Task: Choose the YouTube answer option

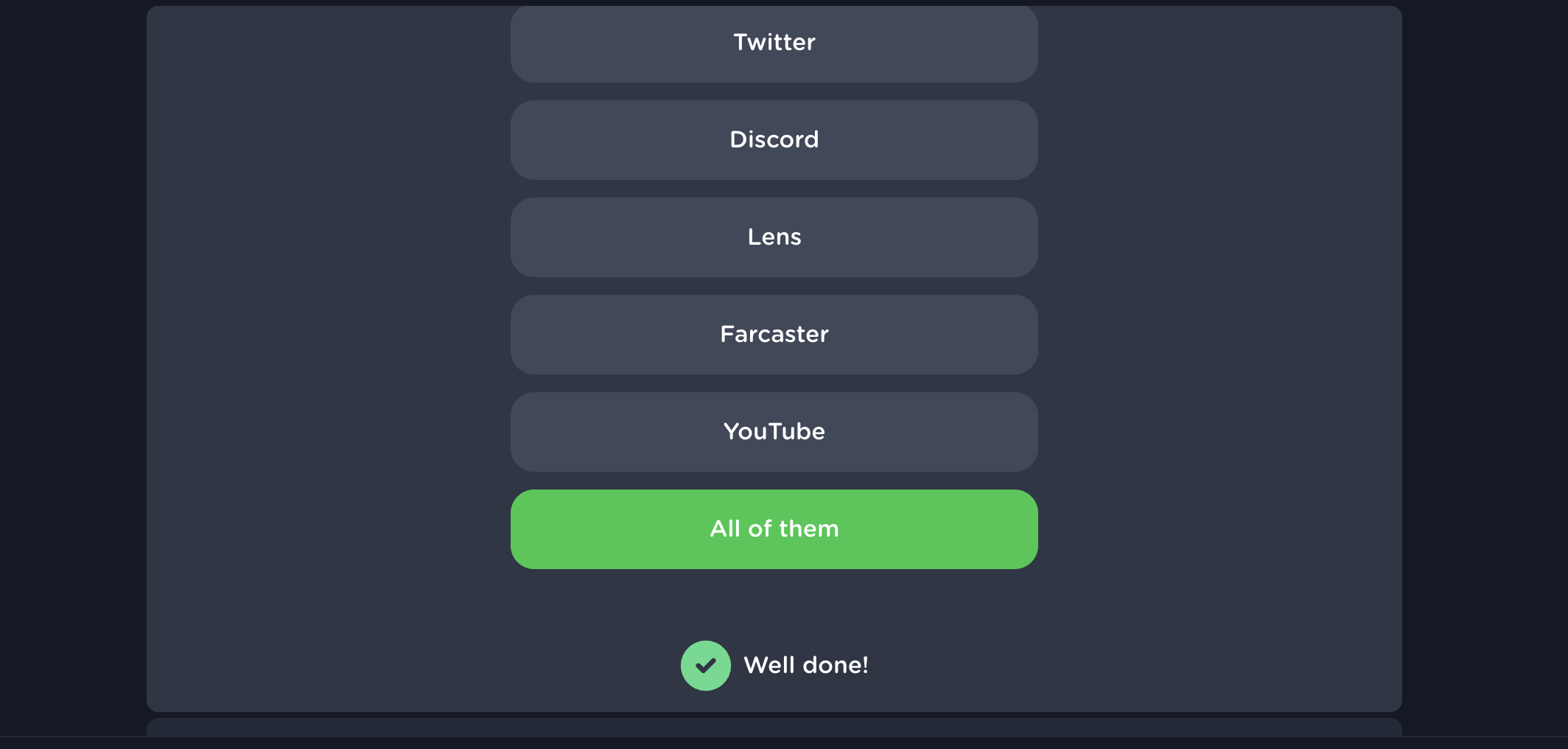Action: click(774, 432)
